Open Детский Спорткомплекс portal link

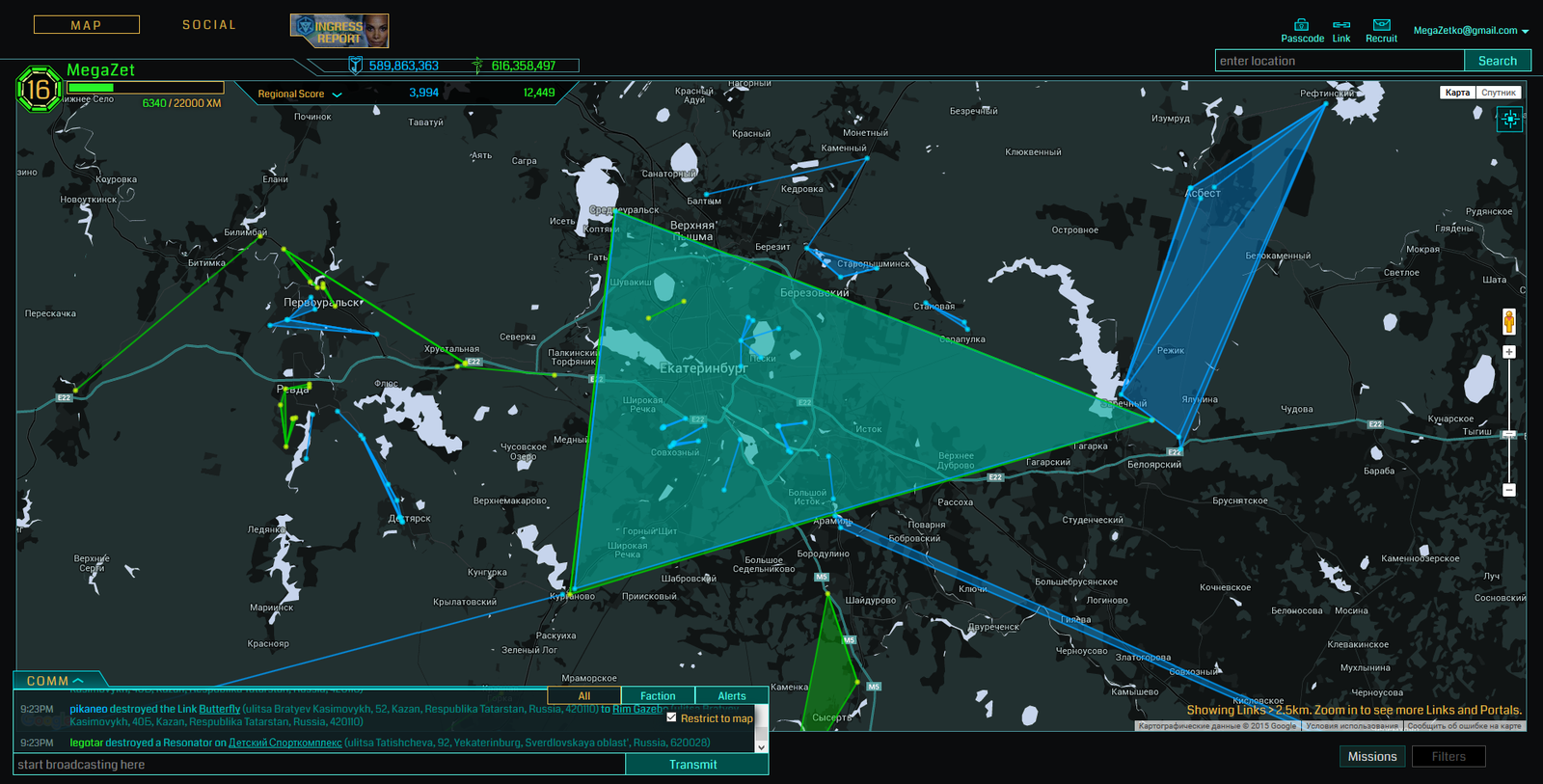[284, 743]
